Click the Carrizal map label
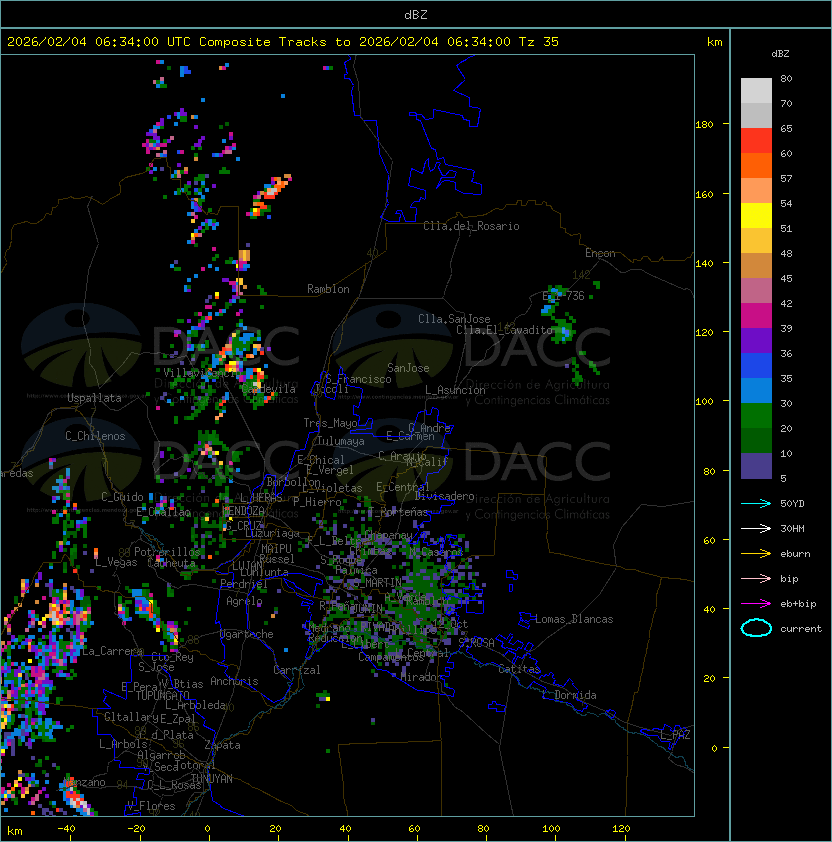Screen dimensions: 832x842 tap(296, 670)
